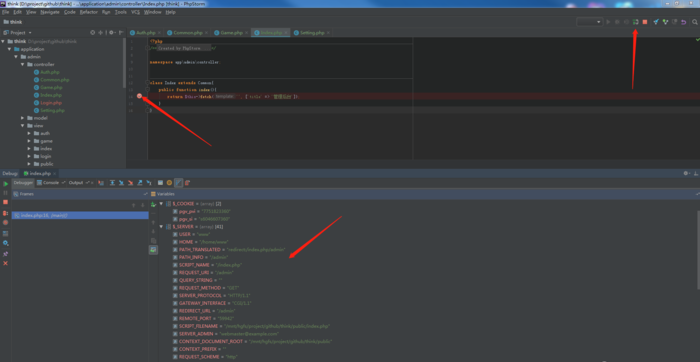Viewport: 700px width, 362px height.
Task: Select the SCRIPT_FILENAME variable row
Action: 252,326
